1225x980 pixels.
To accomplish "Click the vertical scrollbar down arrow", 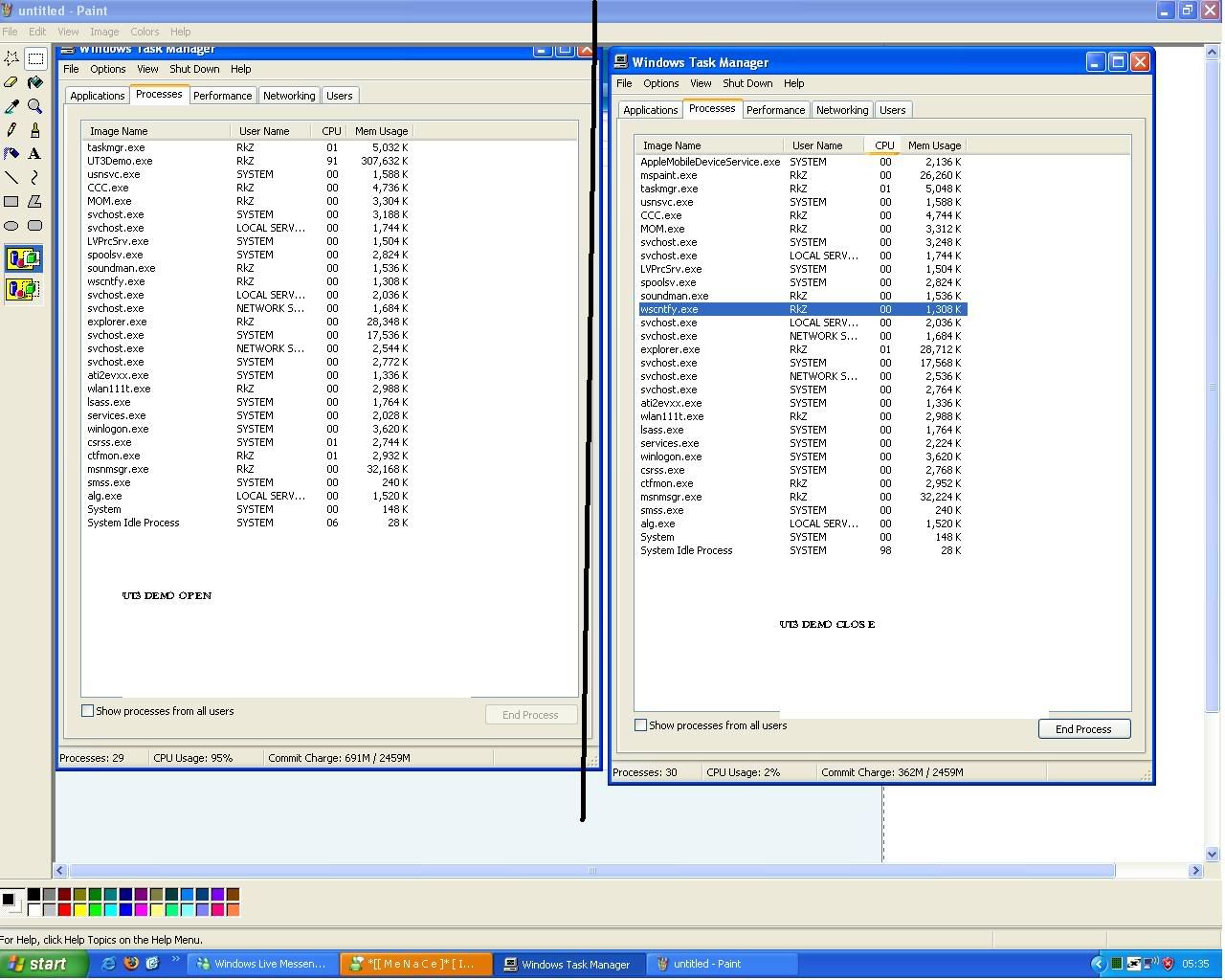I will pos(1213,854).
